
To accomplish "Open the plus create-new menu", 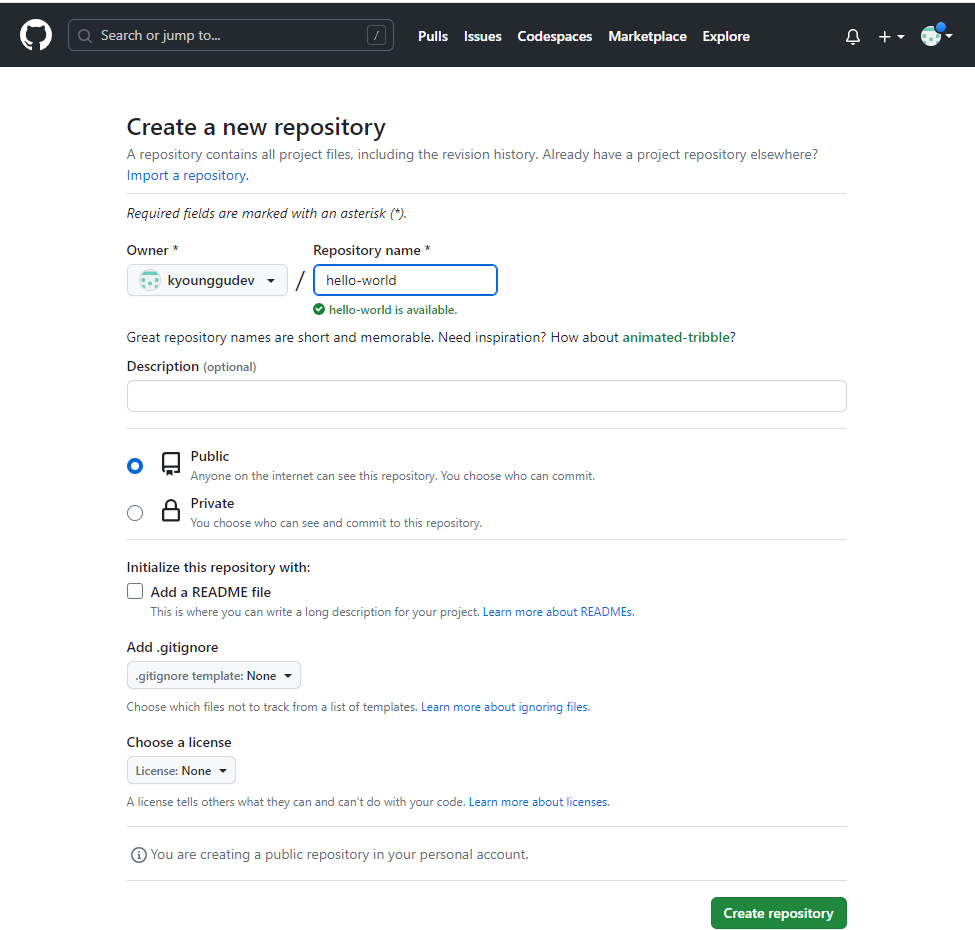I will click(891, 37).
